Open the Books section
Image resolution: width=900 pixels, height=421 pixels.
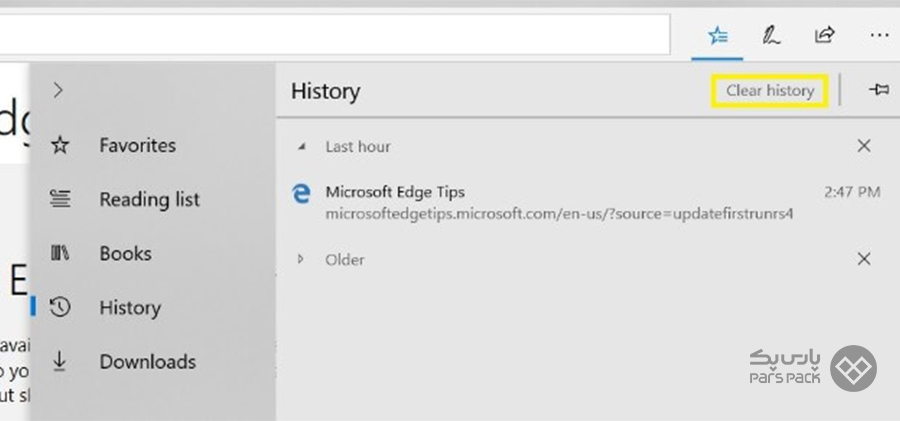[x=125, y=253]
